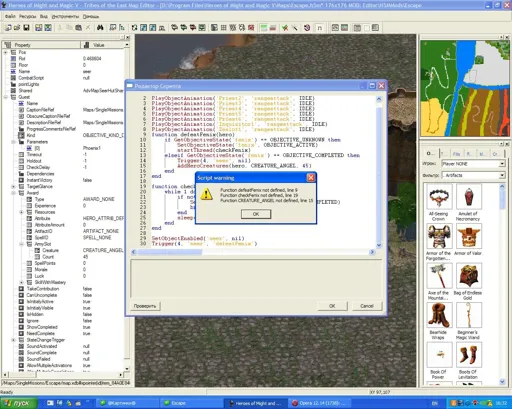The height and width of the screenshot is (409, 512).
Task: Open the Ресурсы menu
Action: (x=27, y=16)
